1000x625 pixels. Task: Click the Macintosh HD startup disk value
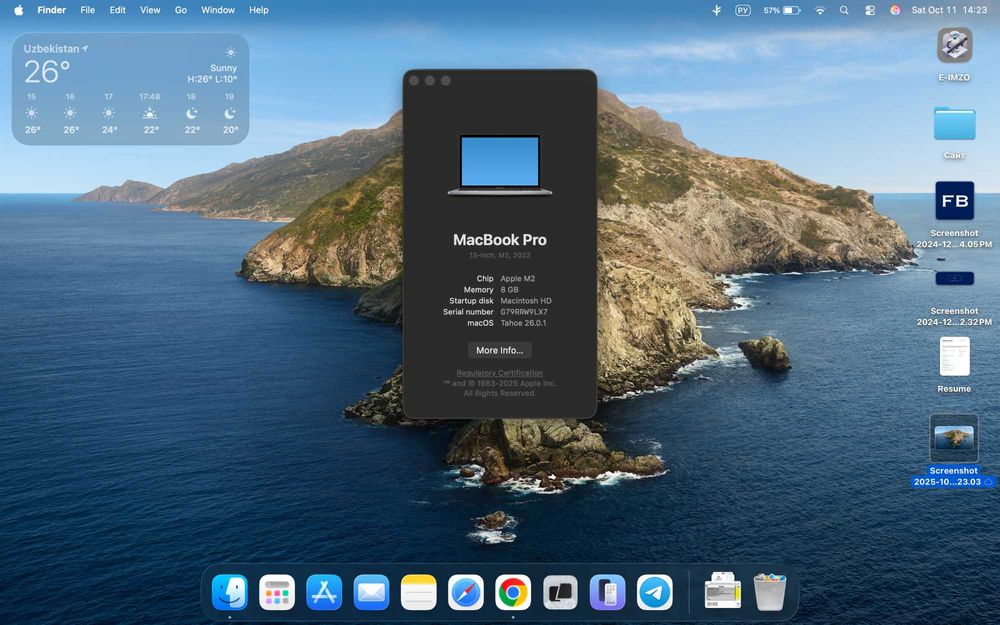[x=526, y=300]
